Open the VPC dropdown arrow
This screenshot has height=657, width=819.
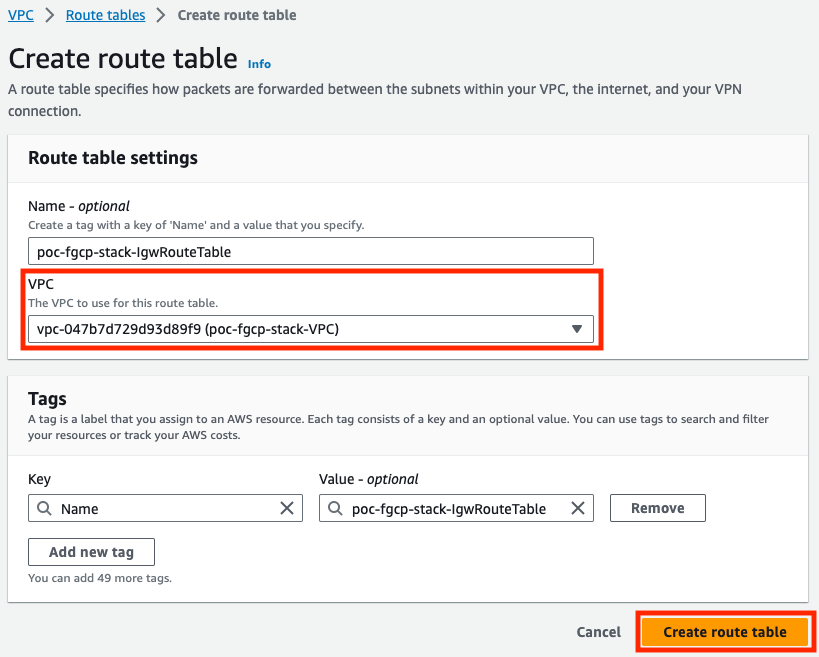(577, 329)
